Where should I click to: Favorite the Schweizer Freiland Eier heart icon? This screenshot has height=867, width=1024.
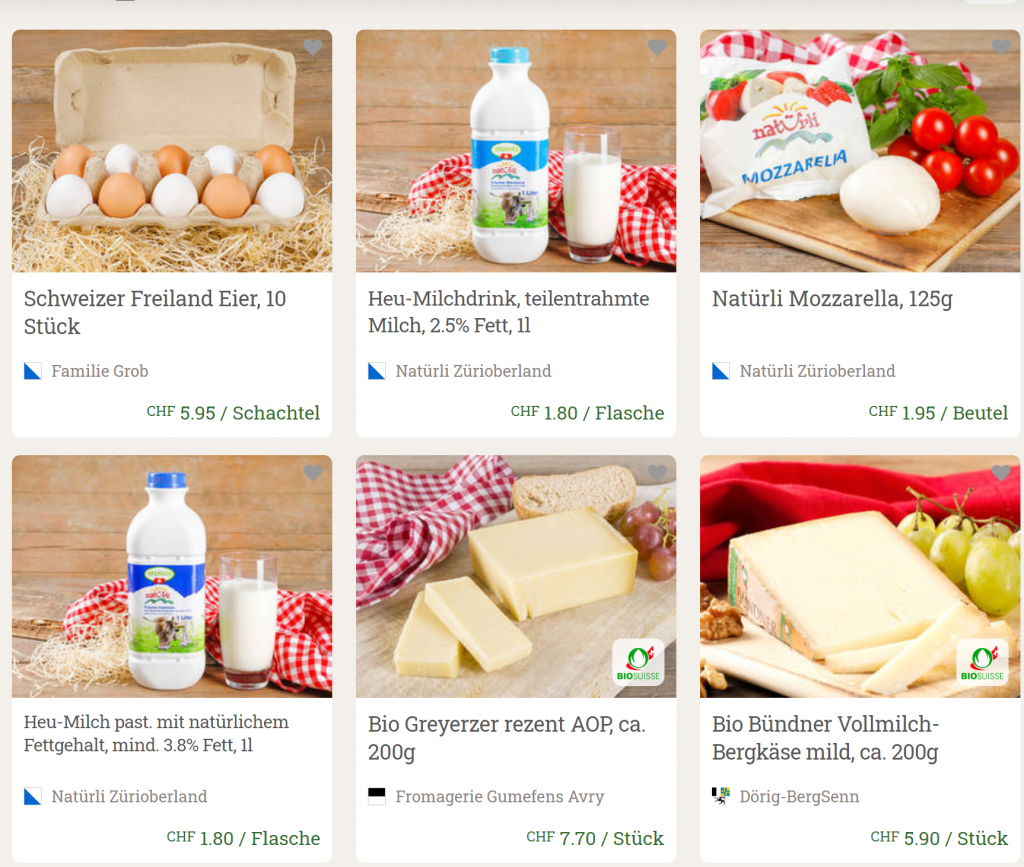click(313, 47)
